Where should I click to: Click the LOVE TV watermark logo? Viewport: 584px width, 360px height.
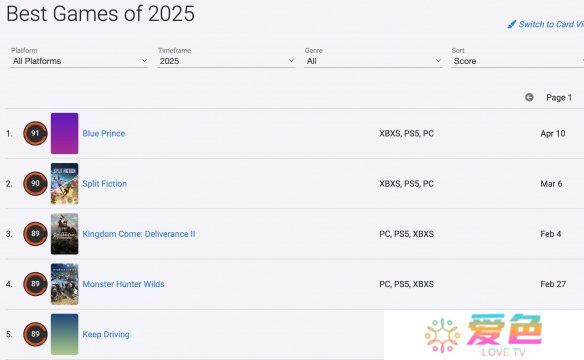click(484, 335)
